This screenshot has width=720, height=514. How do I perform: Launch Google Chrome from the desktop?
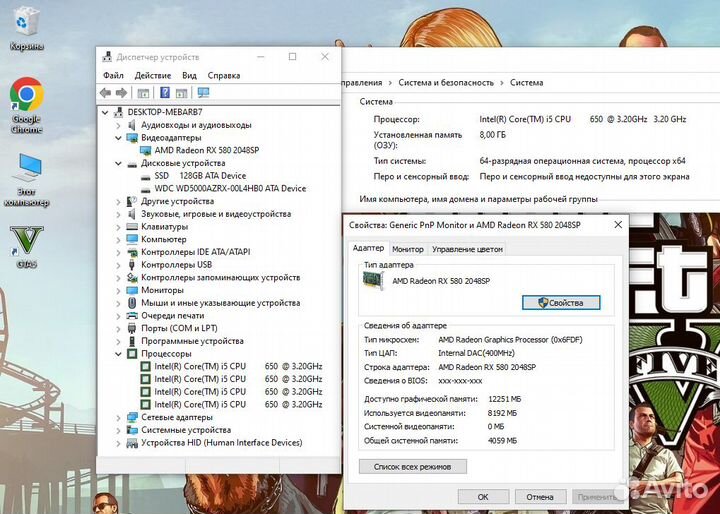click(x=27, y=105)
